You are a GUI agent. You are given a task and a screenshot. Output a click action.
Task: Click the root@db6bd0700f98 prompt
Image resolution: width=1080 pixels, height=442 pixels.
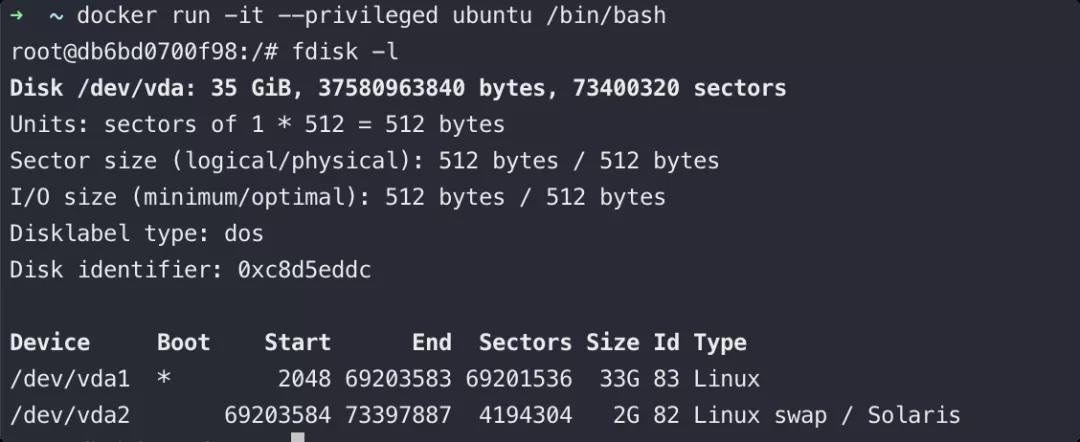(144, 52)
